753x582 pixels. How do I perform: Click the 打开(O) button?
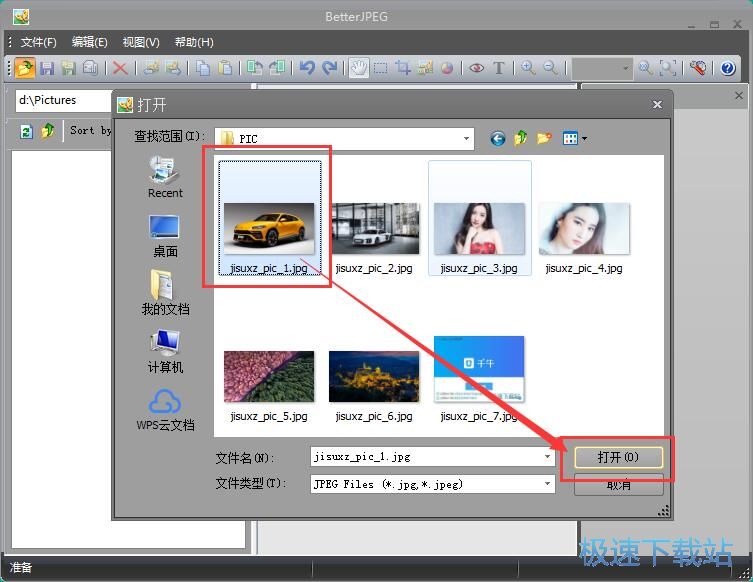[x=617, y=457]
